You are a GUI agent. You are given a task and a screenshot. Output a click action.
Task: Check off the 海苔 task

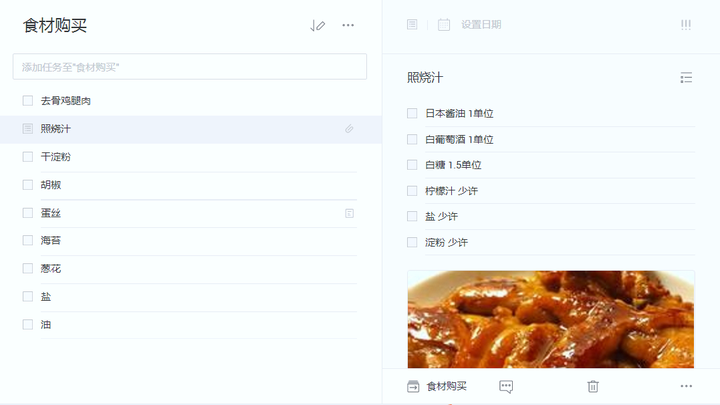click(x=28, y=240)
